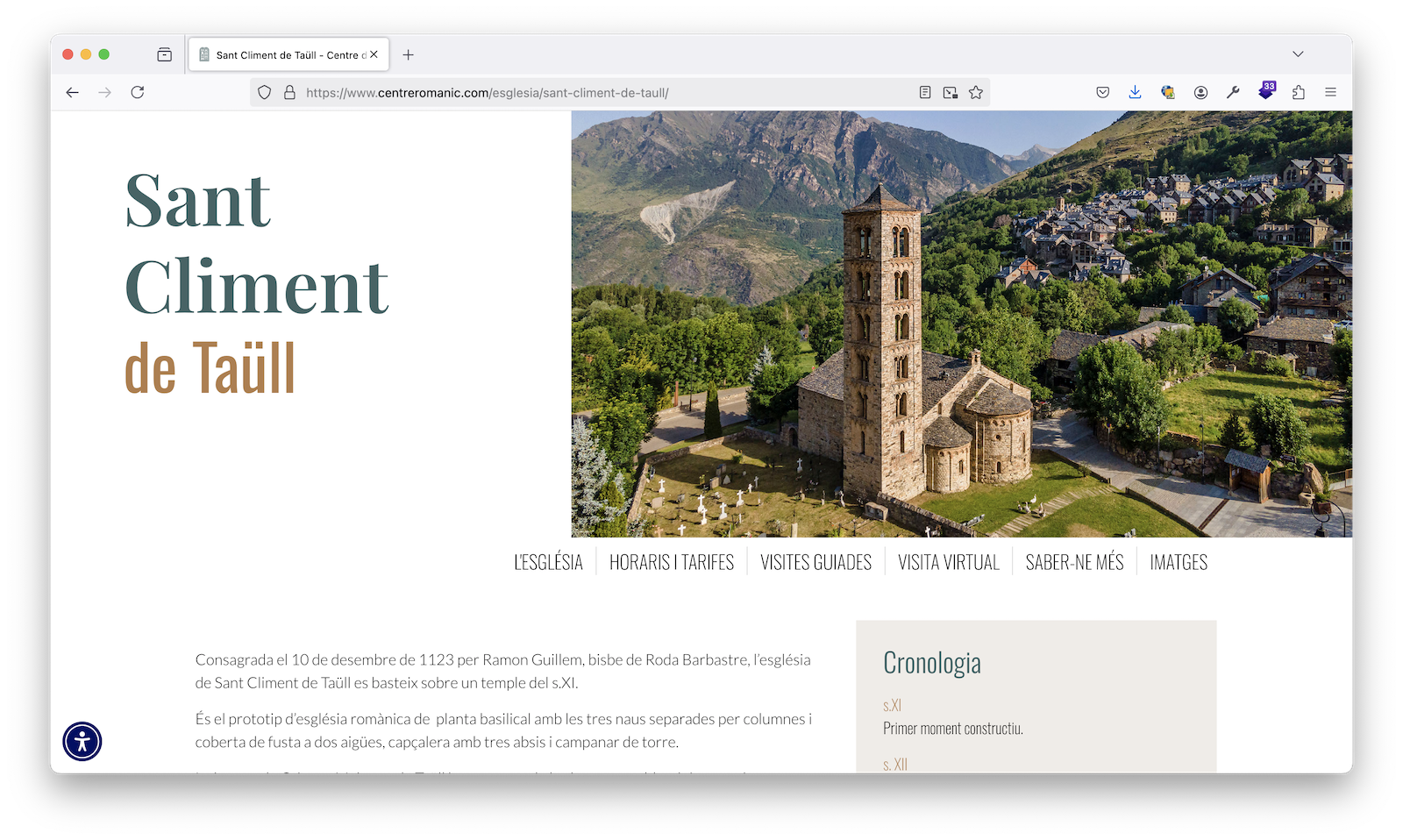
Task: Expand the list all tabs chevron
Action: click(1298, 54)
